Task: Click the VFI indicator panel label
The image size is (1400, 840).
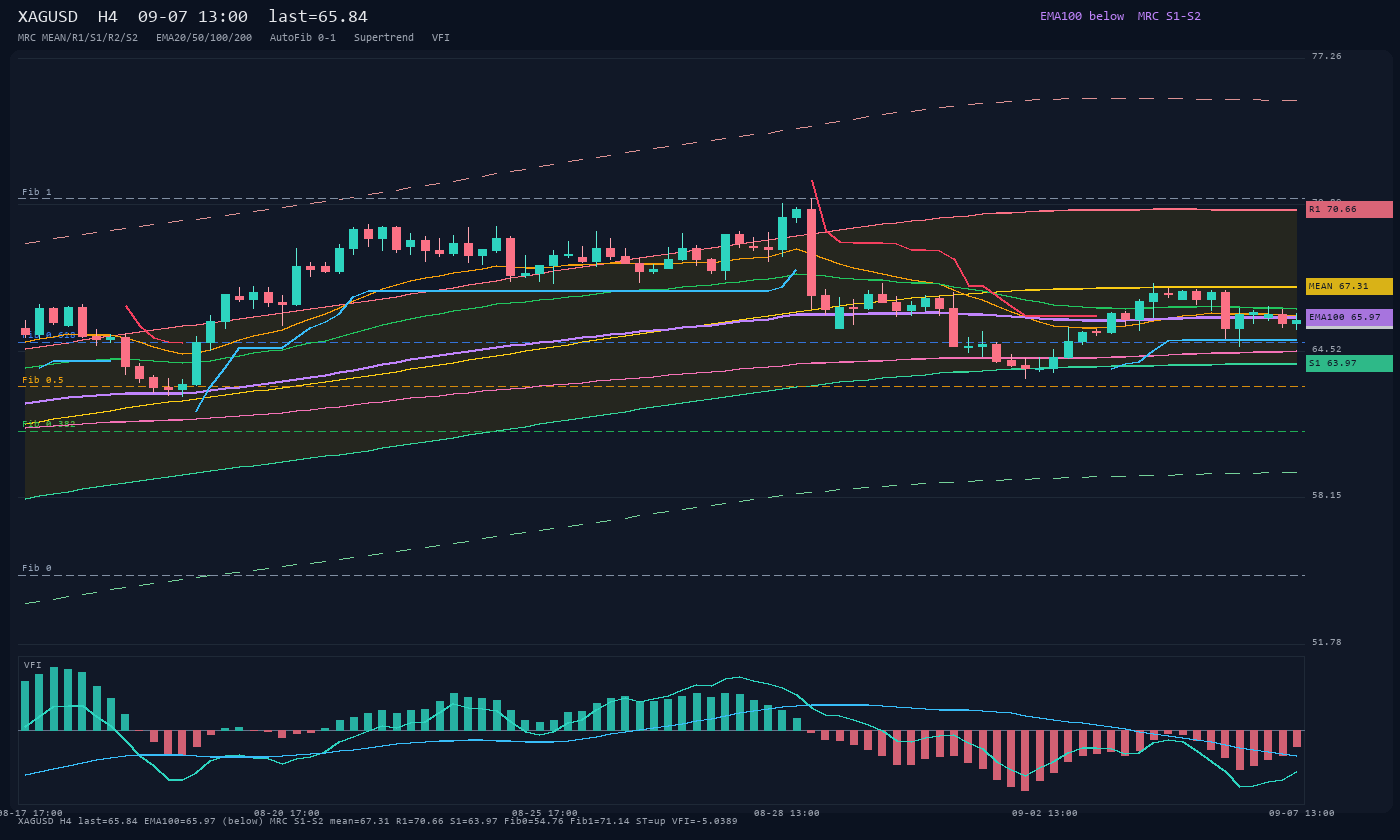Action: (33, 665)
